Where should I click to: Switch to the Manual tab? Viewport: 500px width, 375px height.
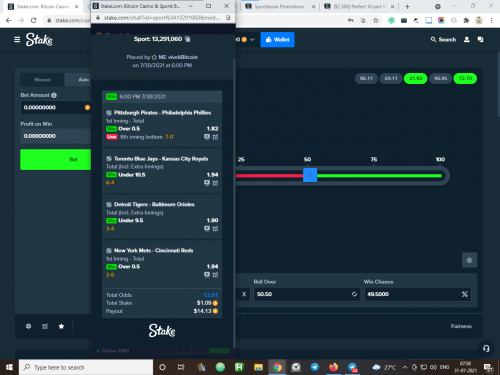[x=42, y=80]
